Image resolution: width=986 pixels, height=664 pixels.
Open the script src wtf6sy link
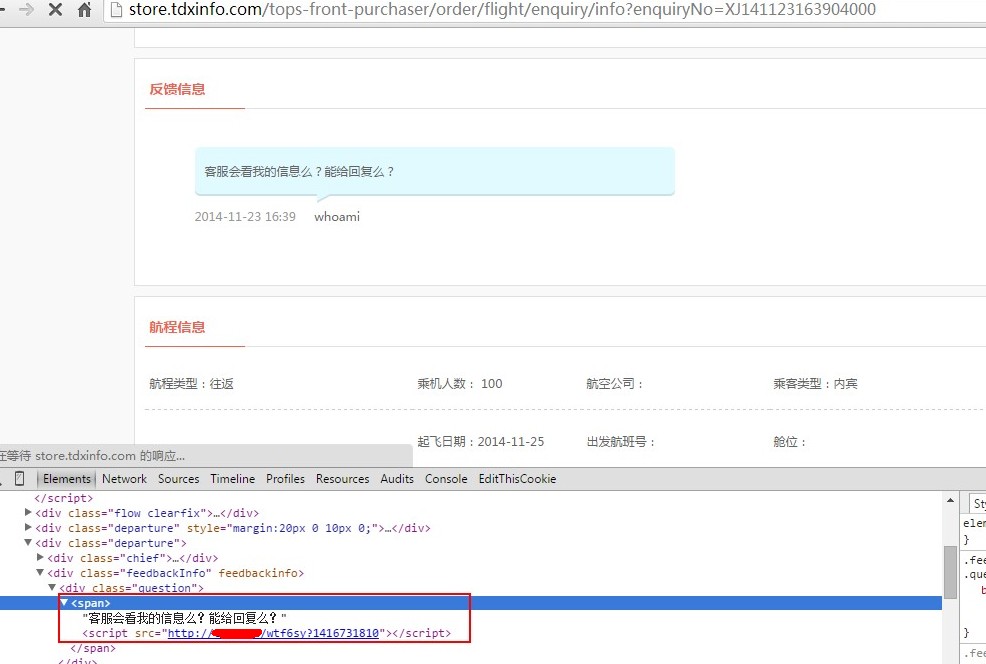[273, 633]
